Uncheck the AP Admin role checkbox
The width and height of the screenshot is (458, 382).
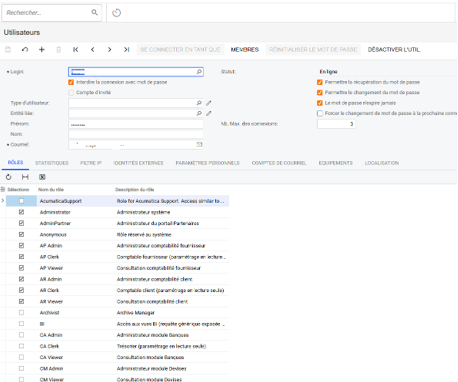(21, 246)
